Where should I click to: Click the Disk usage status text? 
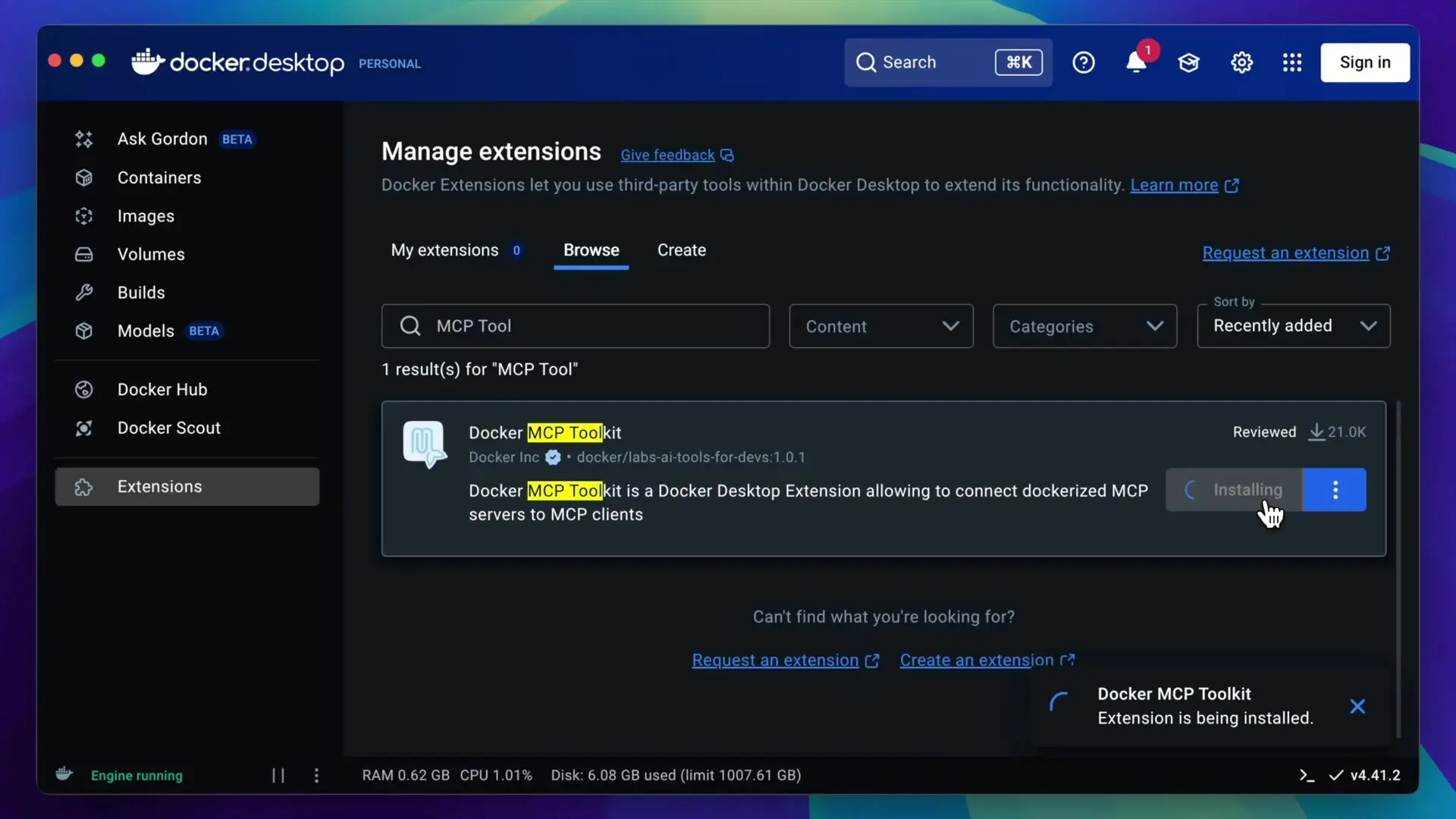point(676,775)
